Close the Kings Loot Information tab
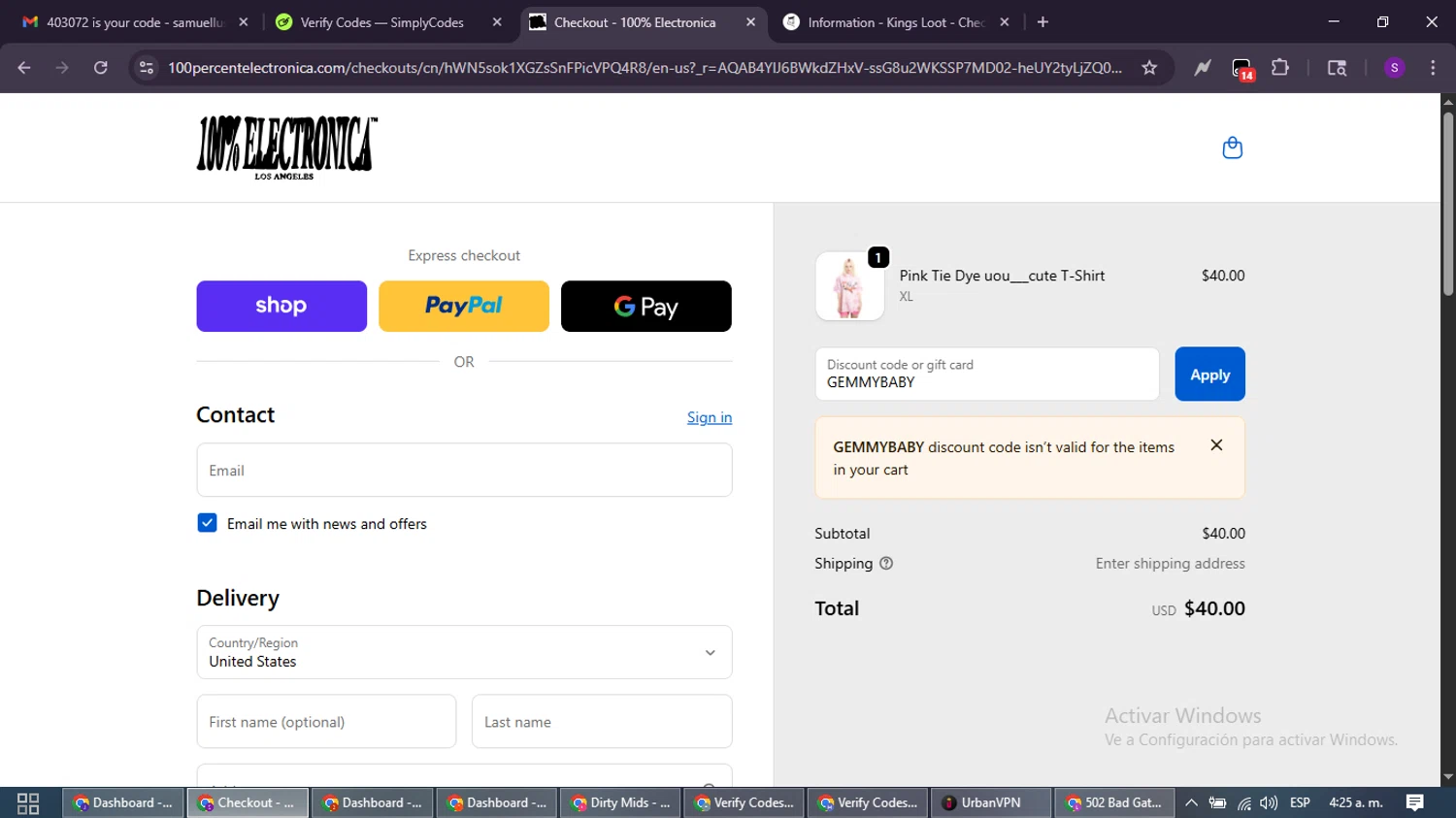 1005,22
